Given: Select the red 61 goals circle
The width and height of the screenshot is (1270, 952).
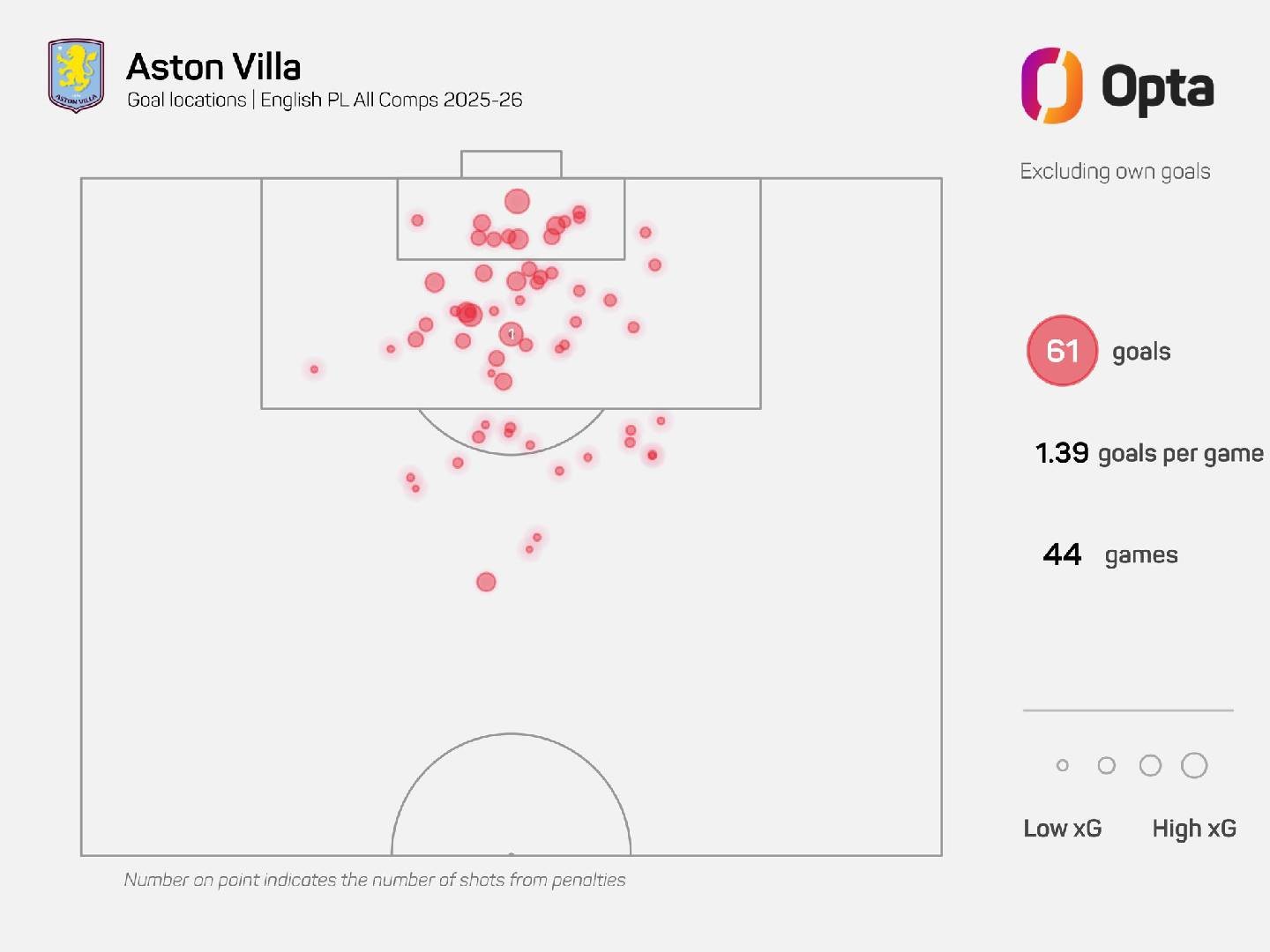Looking at the screenshot, I should 1062,351.
